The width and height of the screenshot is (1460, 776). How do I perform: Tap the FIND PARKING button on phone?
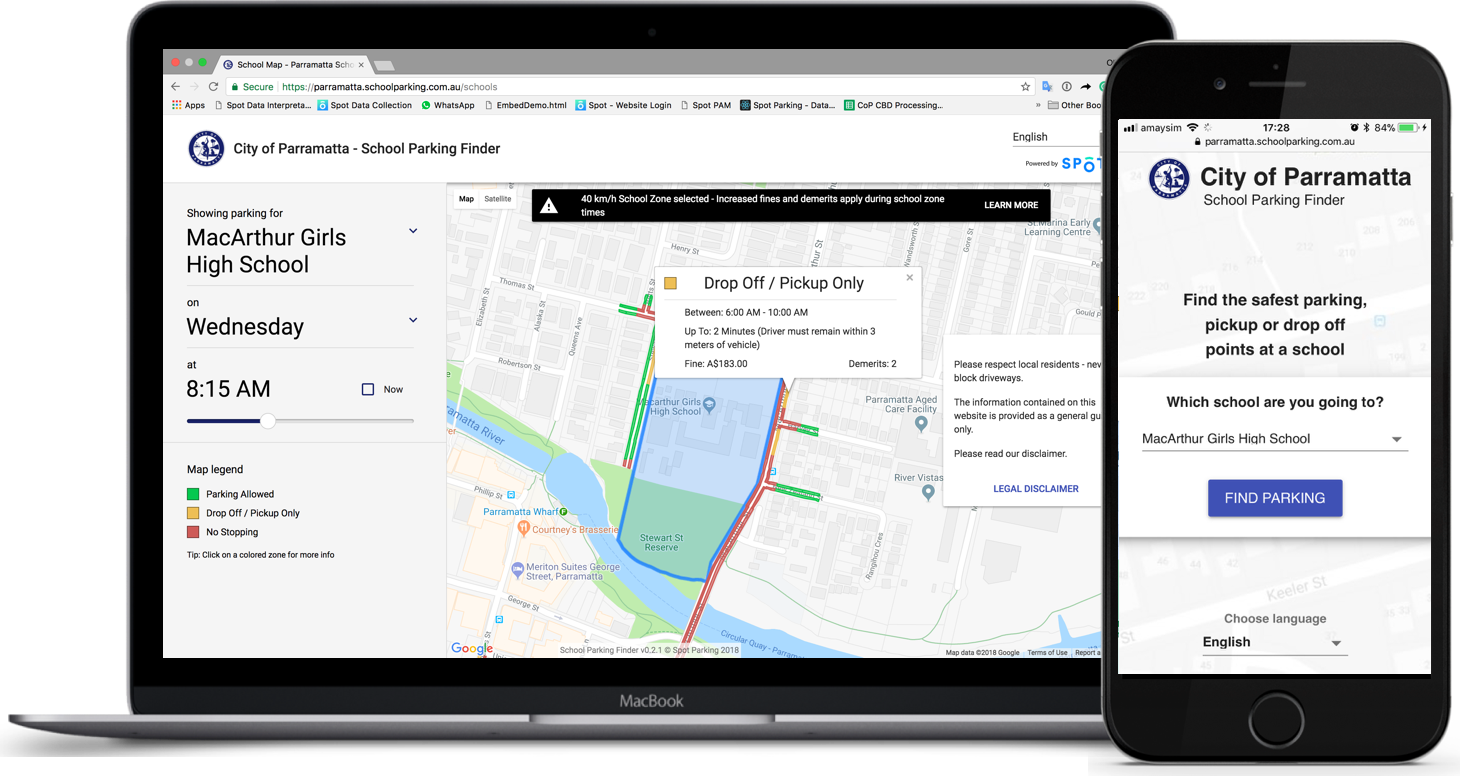coord(1275,498)
